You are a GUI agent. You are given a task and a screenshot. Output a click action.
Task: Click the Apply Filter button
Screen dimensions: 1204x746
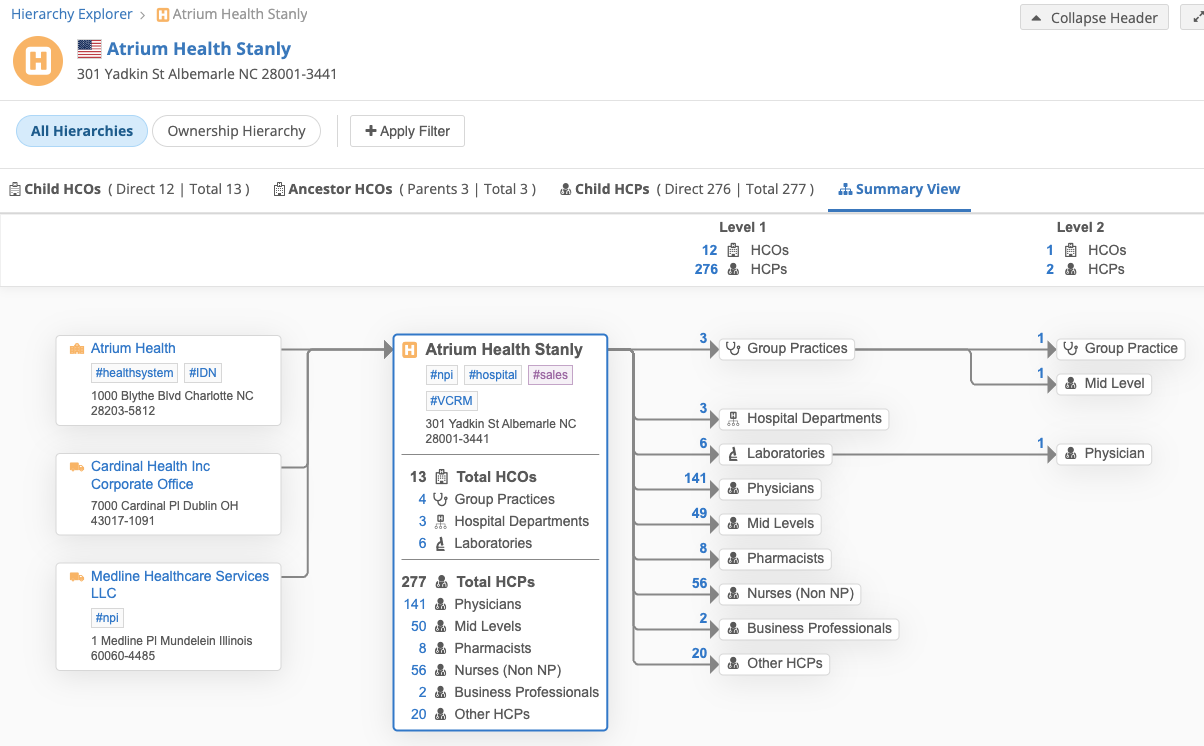[x=407, y=131]
